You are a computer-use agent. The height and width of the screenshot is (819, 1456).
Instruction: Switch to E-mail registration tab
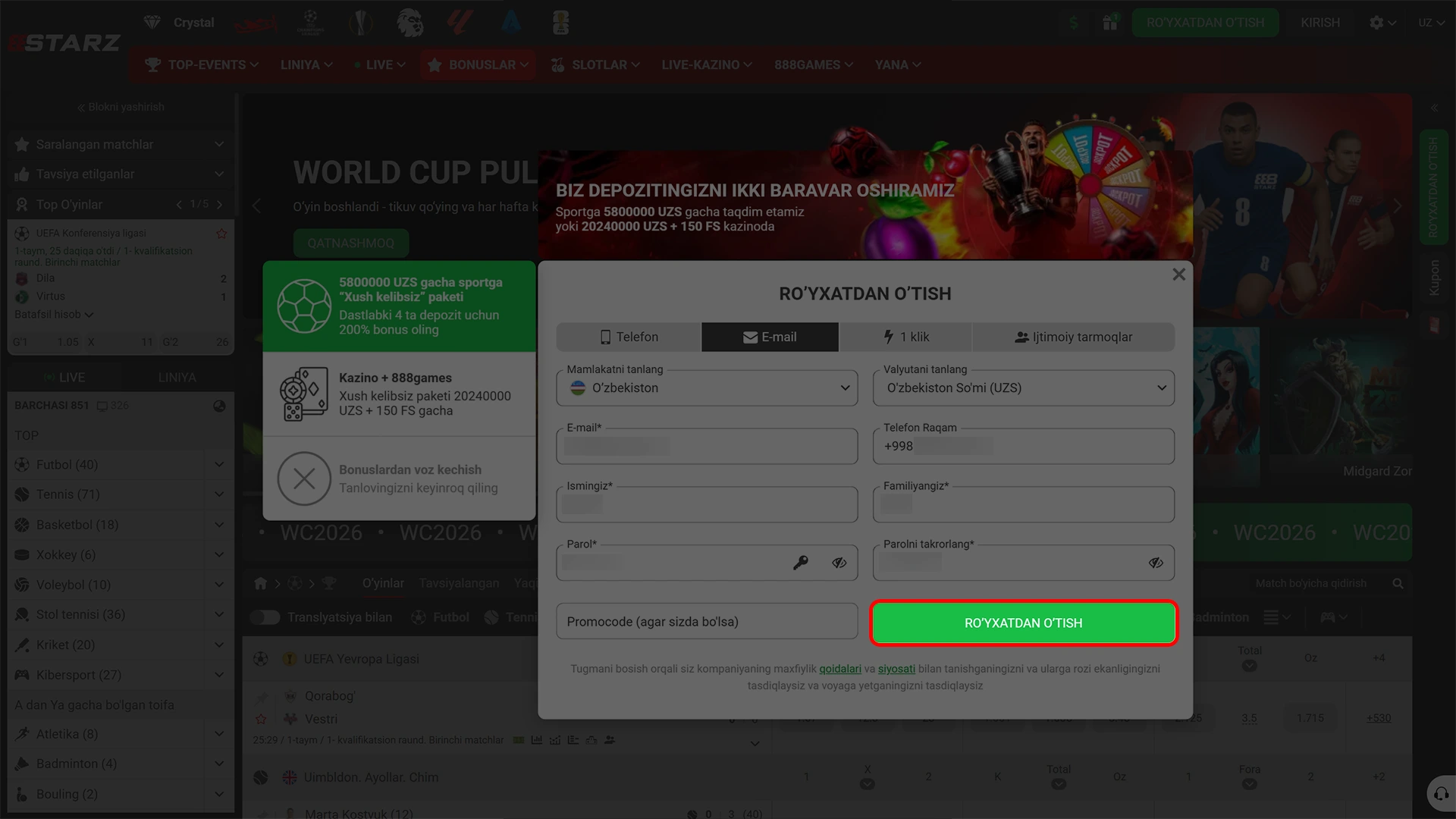770,337
